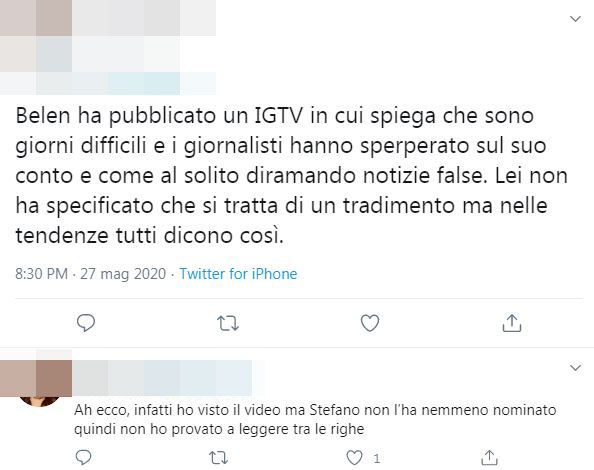Select the reply text starting with 'Ah ecco'
Screen dimensions: 594x470
315,419
